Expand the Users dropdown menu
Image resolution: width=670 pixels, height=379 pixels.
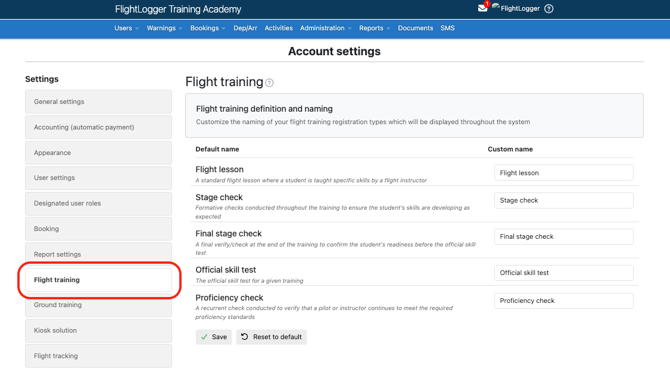126,28
